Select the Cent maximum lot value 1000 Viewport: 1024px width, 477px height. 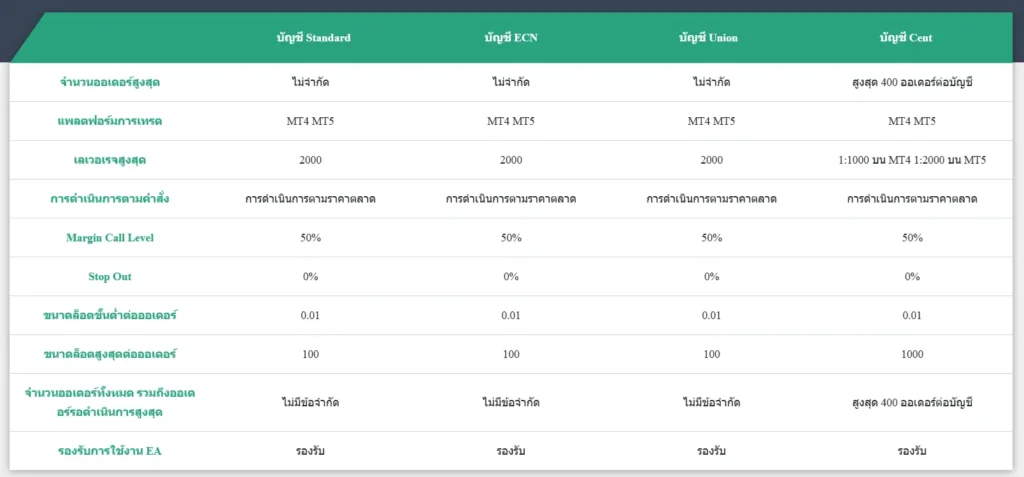(911, 355)
